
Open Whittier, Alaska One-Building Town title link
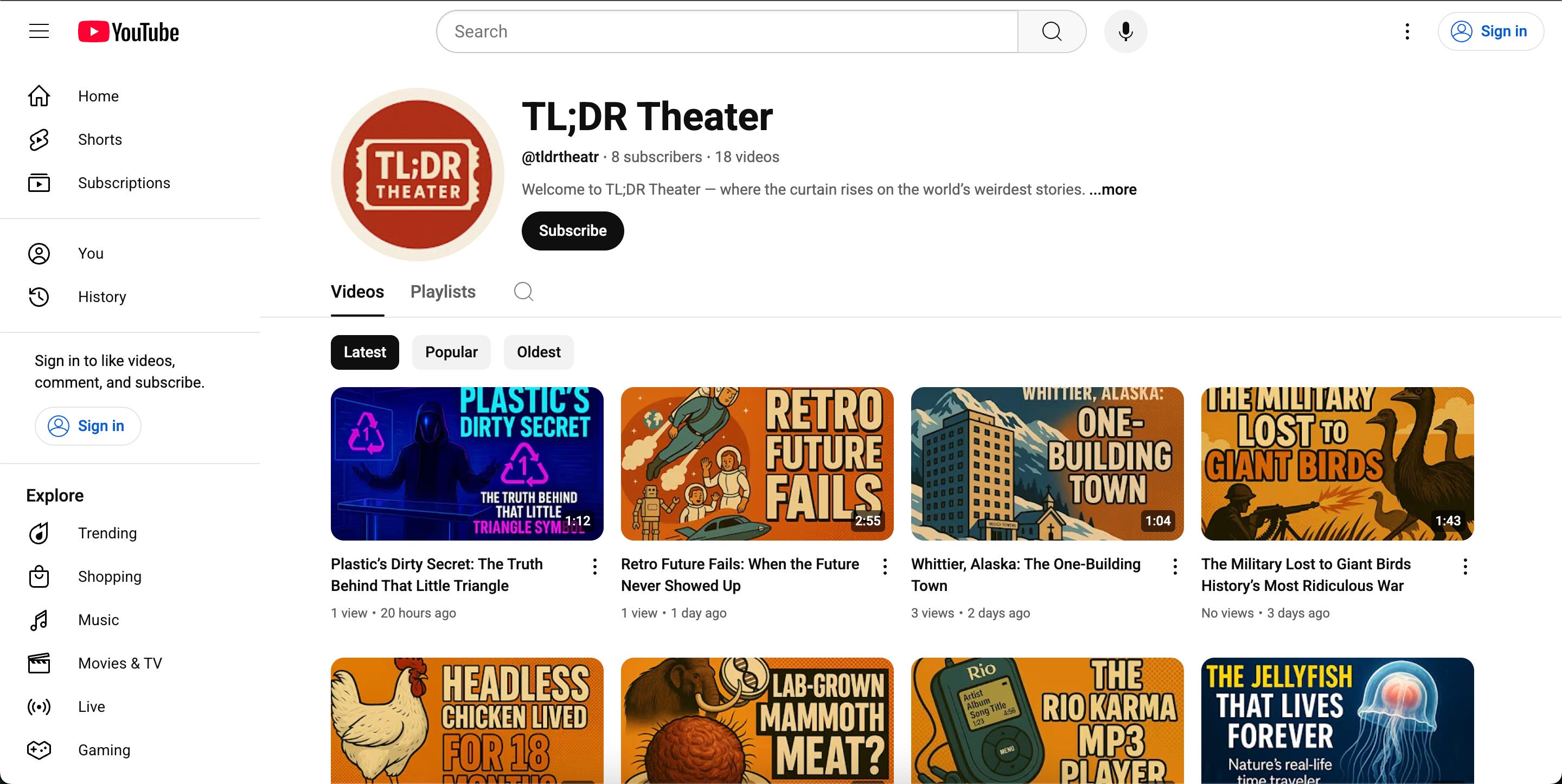click(x=1026, y=575)
